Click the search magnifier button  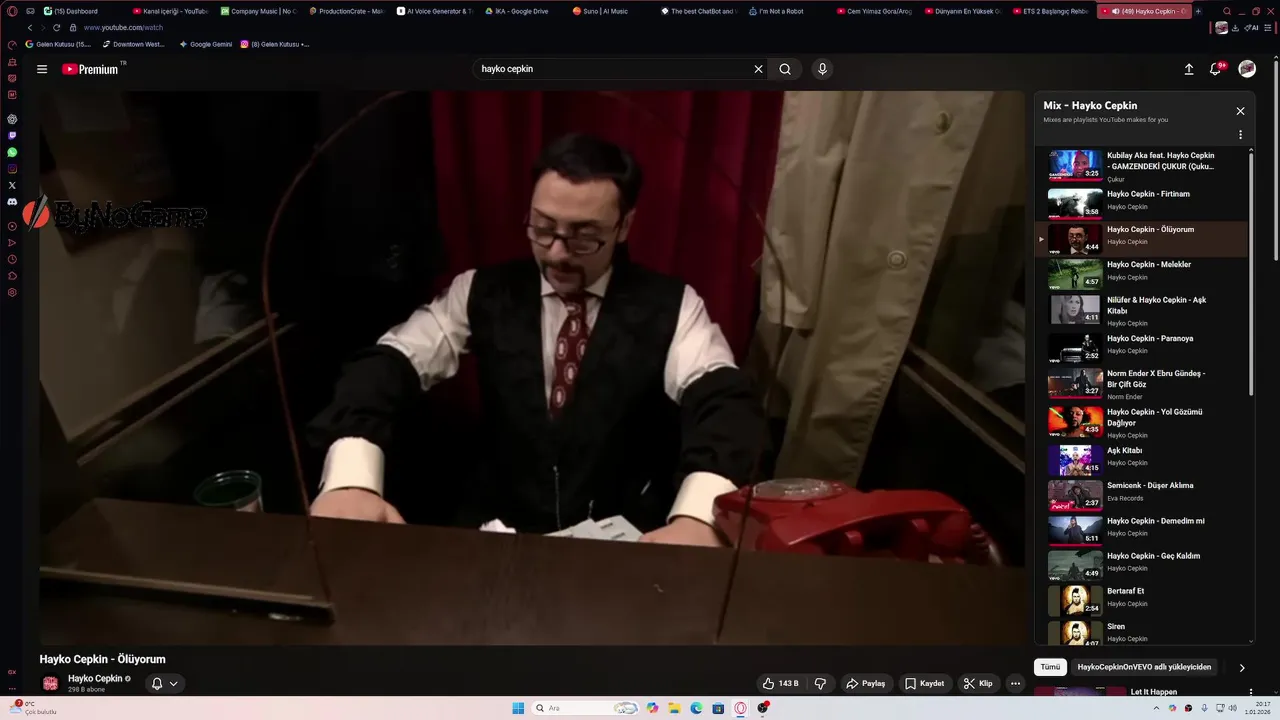tap(785, 69)
